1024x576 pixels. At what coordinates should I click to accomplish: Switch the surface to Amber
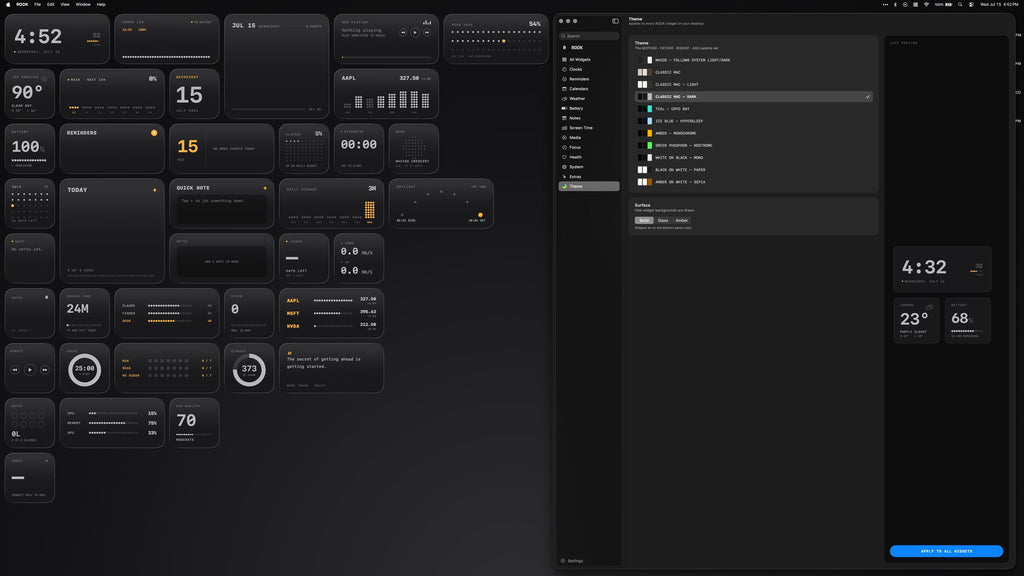tap(682, 221)
